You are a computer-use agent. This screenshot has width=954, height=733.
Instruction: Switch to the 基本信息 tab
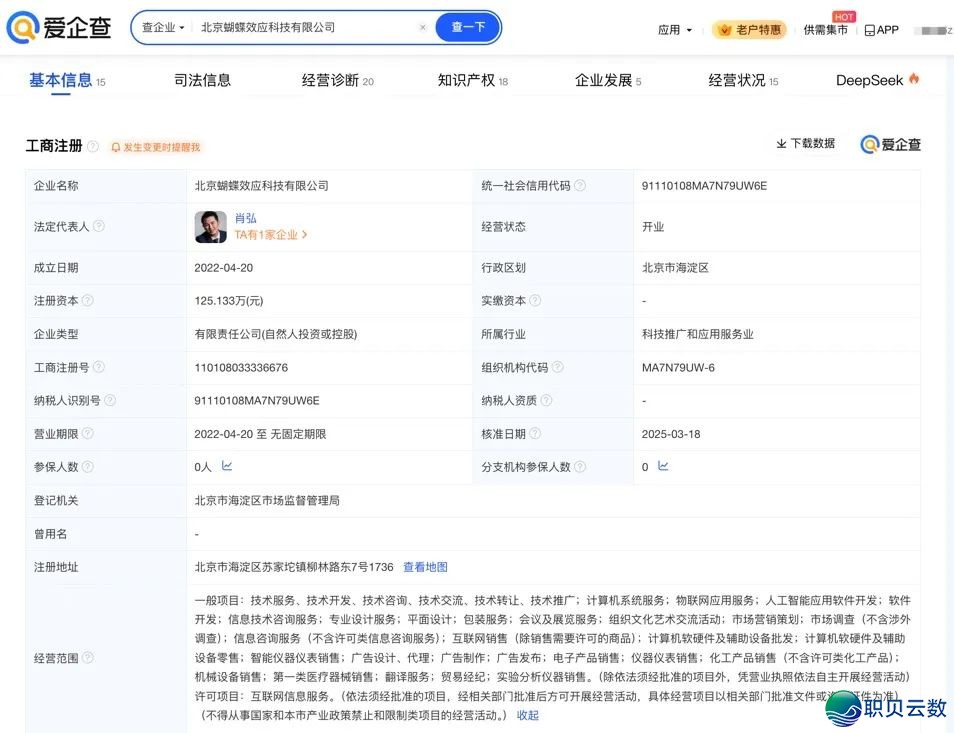click(x=67, y=80)
